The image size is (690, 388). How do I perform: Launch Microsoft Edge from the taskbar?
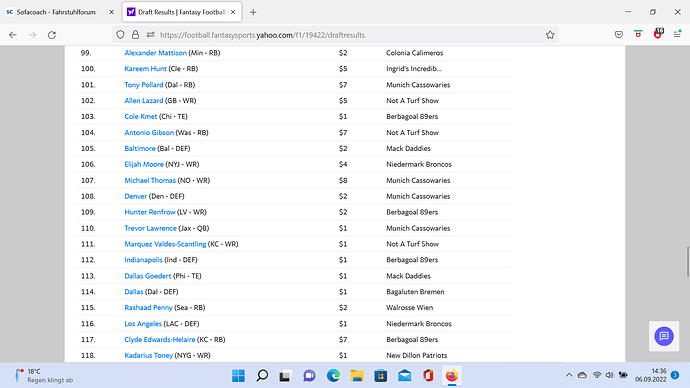pos(333,376)
